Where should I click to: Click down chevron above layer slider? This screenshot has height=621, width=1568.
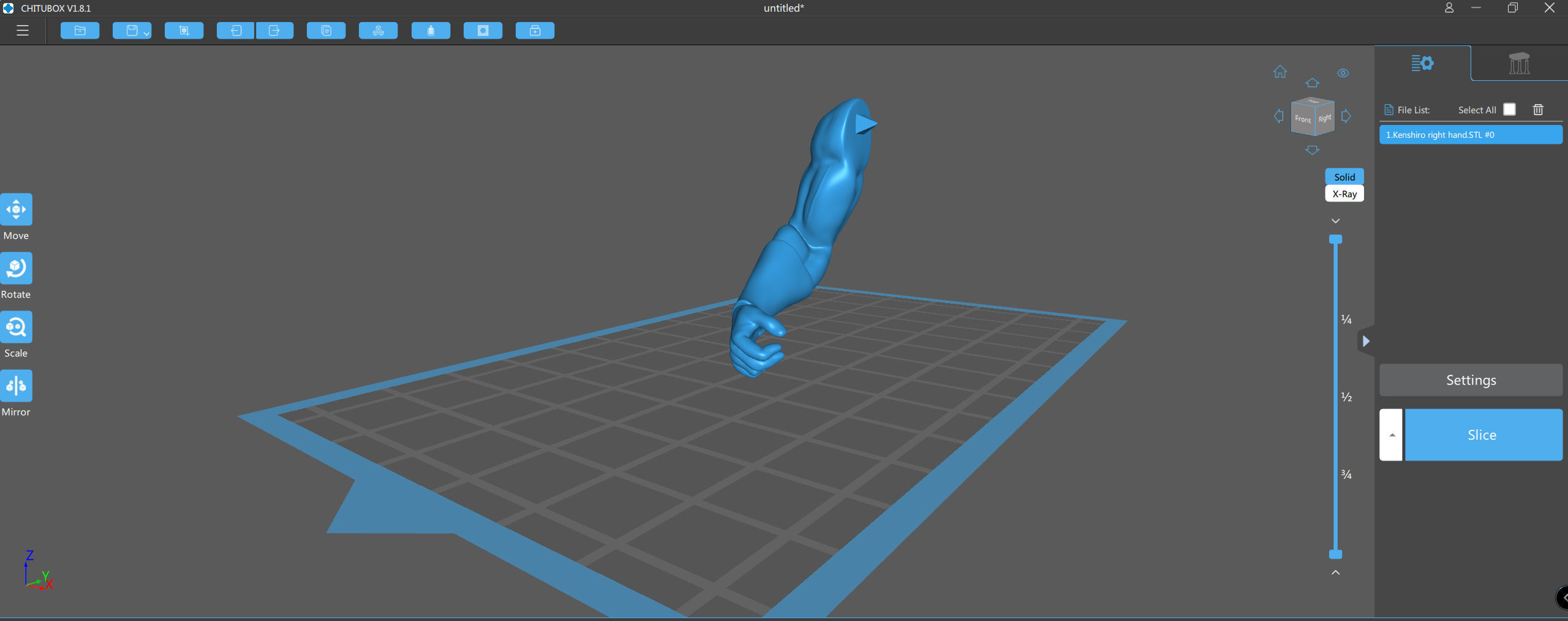[x=1335, y=220]
